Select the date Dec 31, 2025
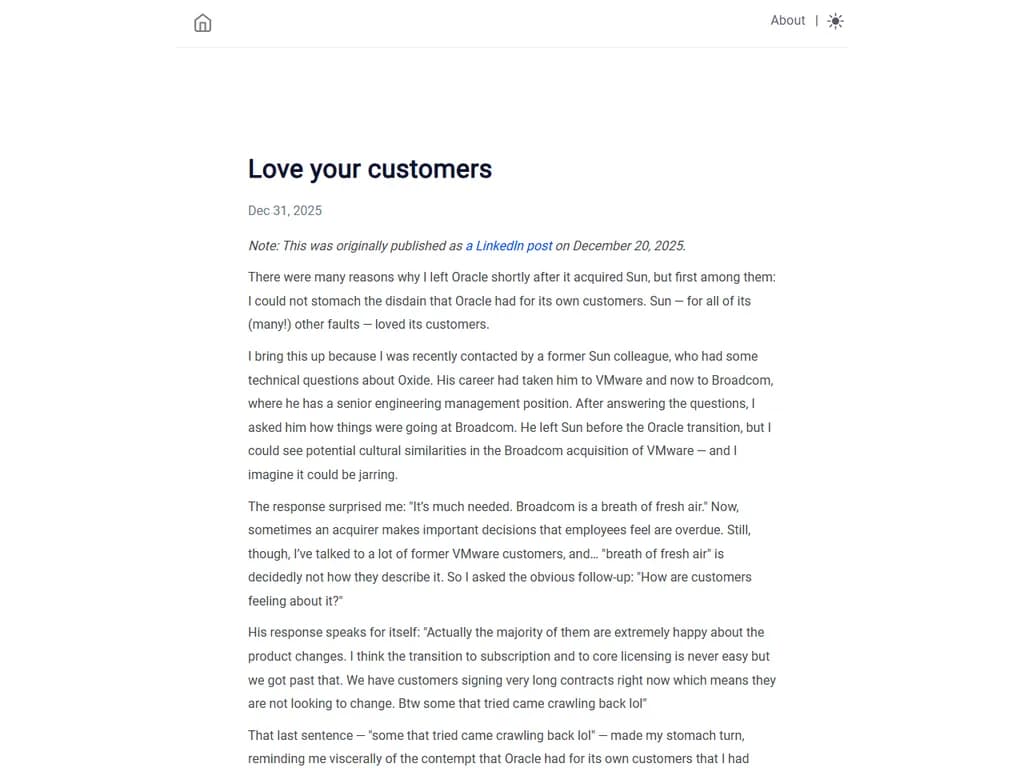 [x=284, y=210]
